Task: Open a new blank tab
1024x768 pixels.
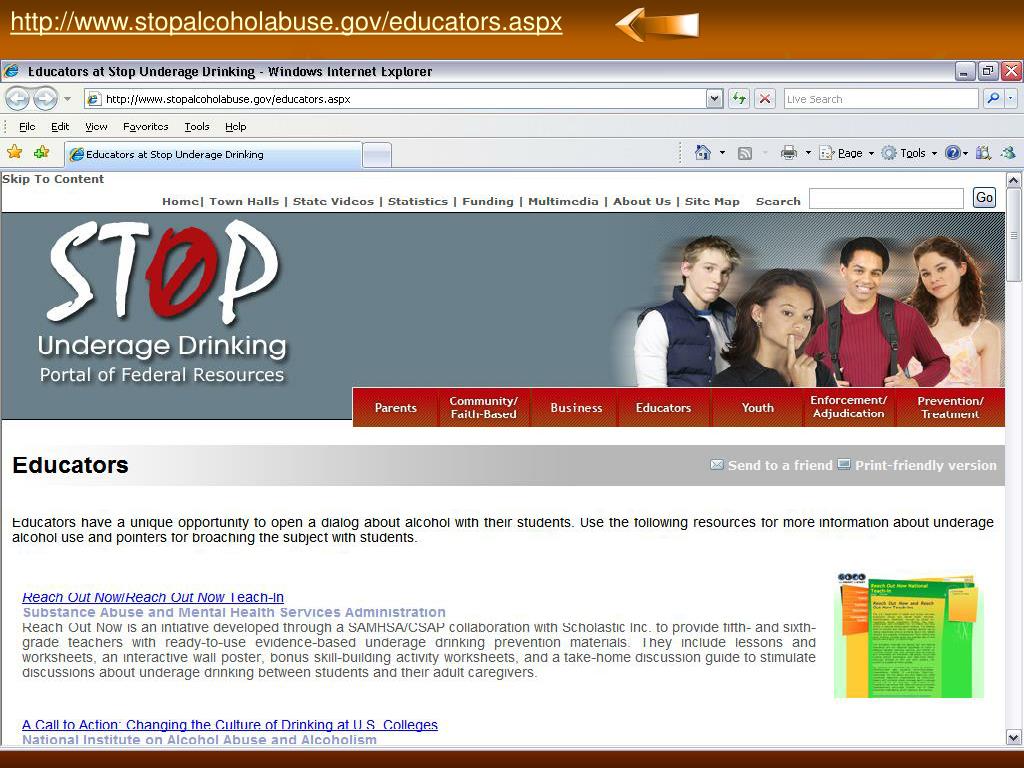Action: pos(377,155)
